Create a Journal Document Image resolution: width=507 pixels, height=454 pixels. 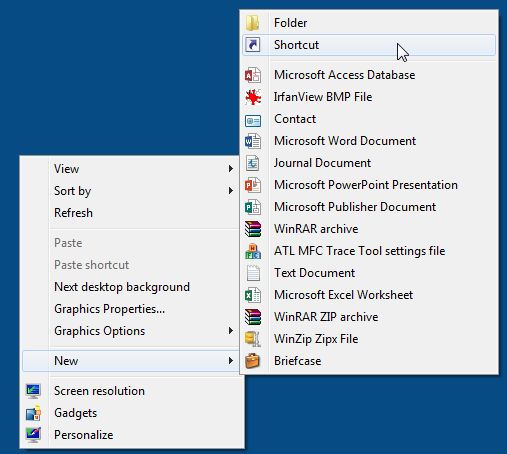pos(369,163)
